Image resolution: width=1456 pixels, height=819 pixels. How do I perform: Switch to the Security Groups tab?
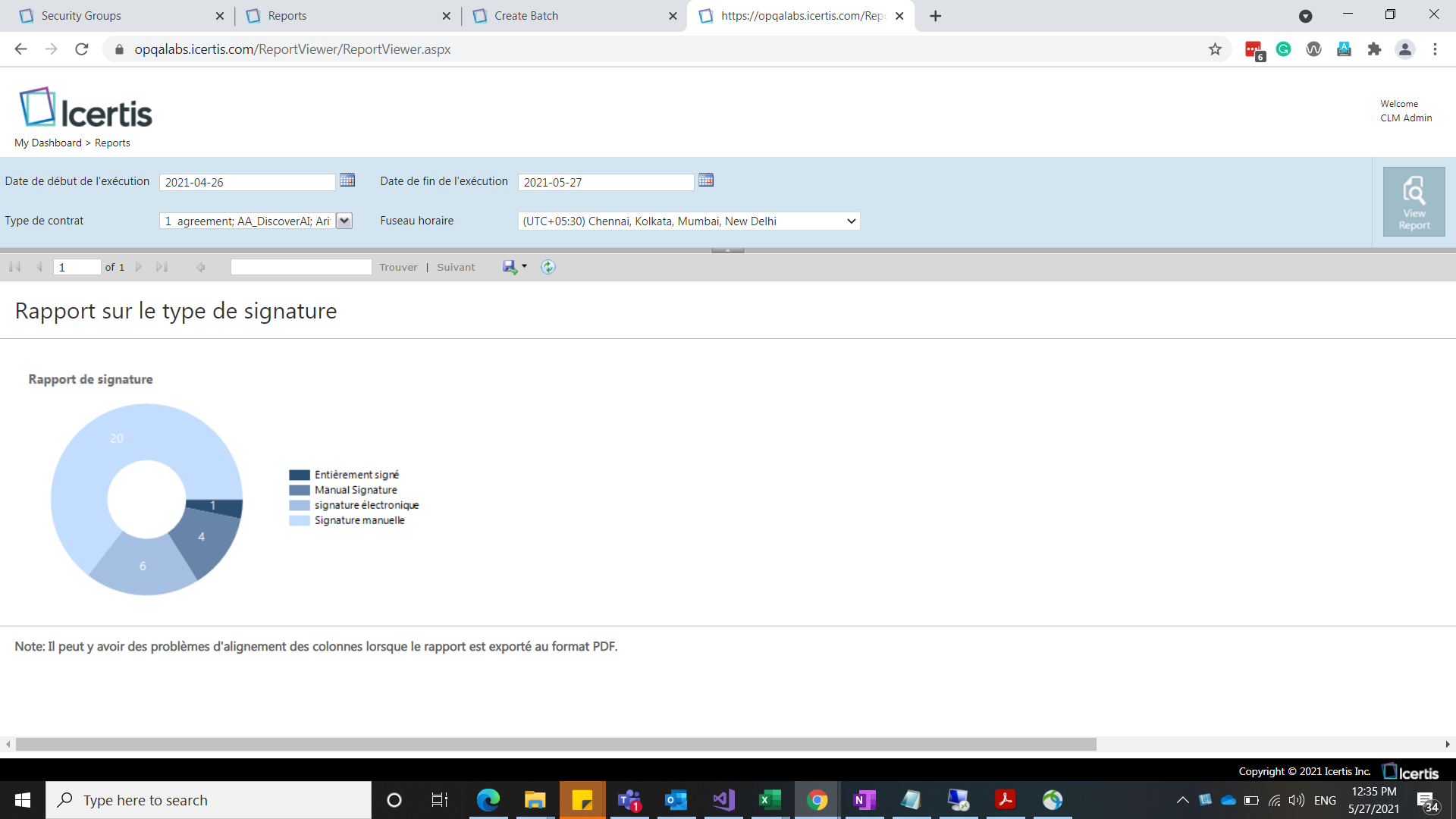pos(81,16)
